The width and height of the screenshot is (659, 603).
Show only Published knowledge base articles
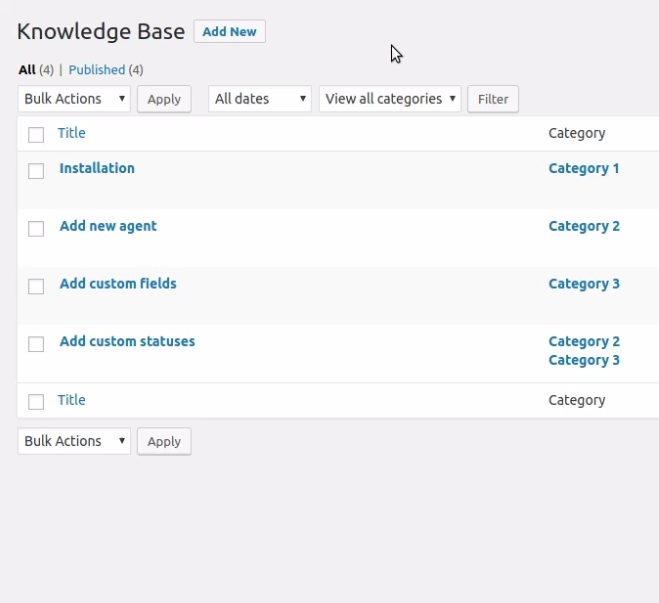click(x=96, y=70)
